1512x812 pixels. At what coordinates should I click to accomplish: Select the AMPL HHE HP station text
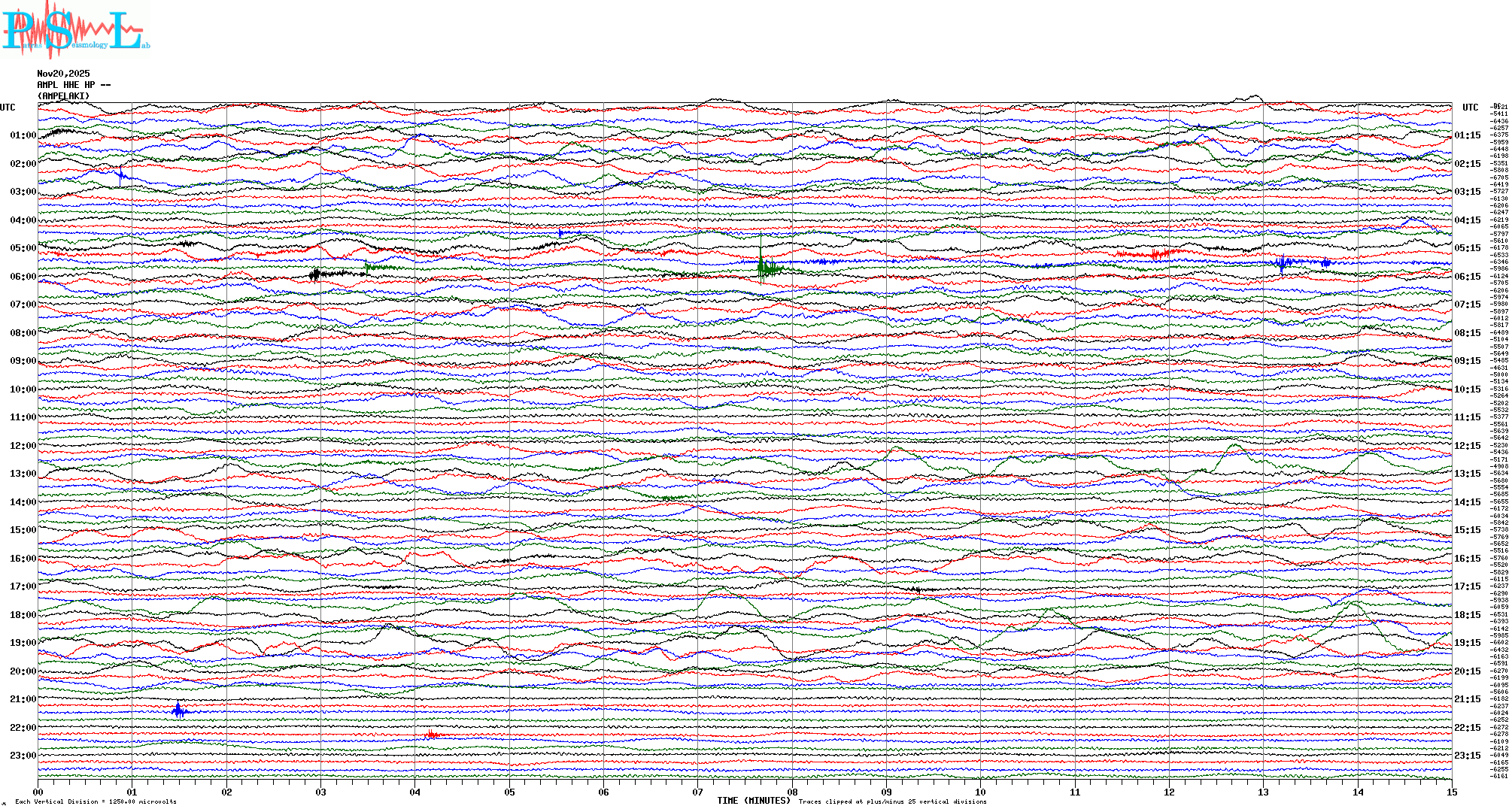click(73, 85)
